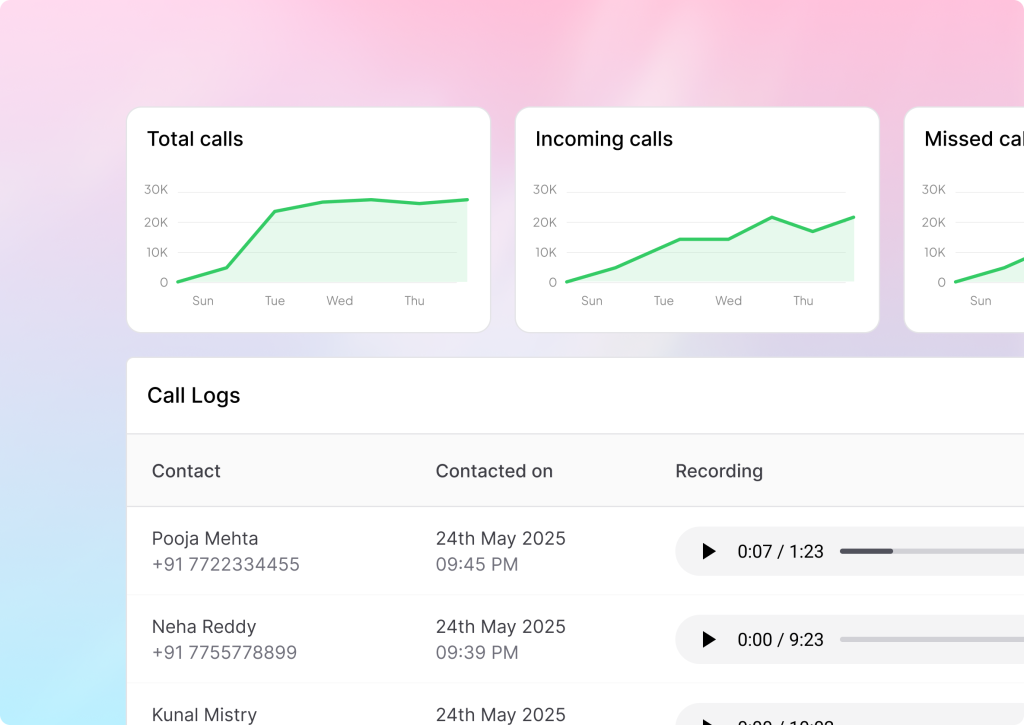This screenshot has height=725, width=1024.
Task: Select the Incoming calls card title
Action: [x=604, y=139]
